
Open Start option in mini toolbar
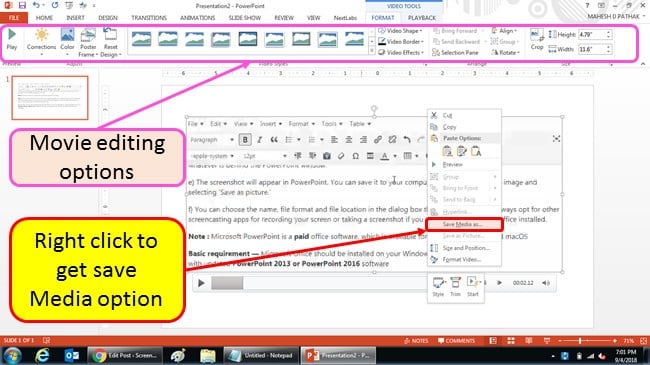tap(473, 287)
